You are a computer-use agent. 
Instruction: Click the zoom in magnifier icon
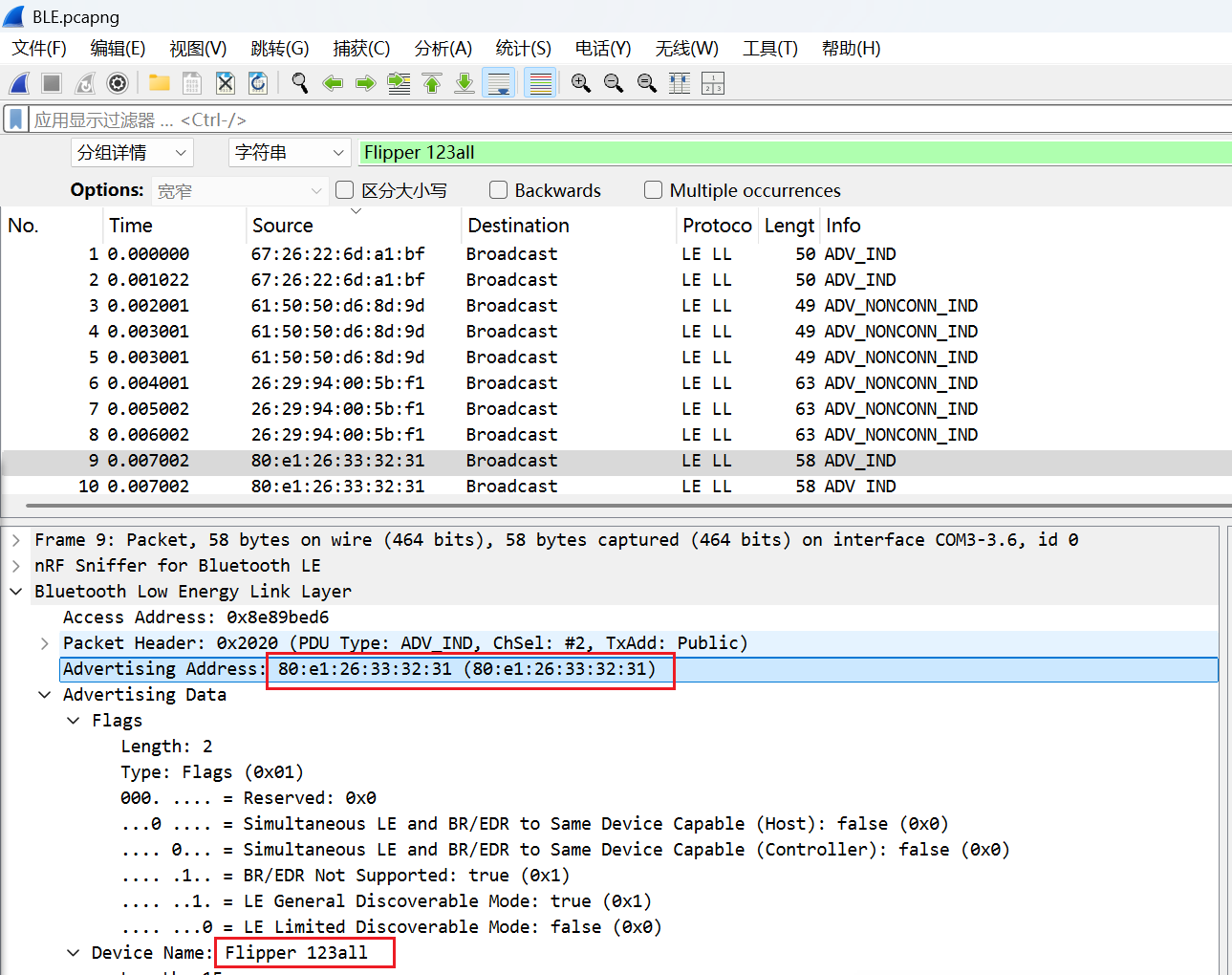(x=580, y=84)
